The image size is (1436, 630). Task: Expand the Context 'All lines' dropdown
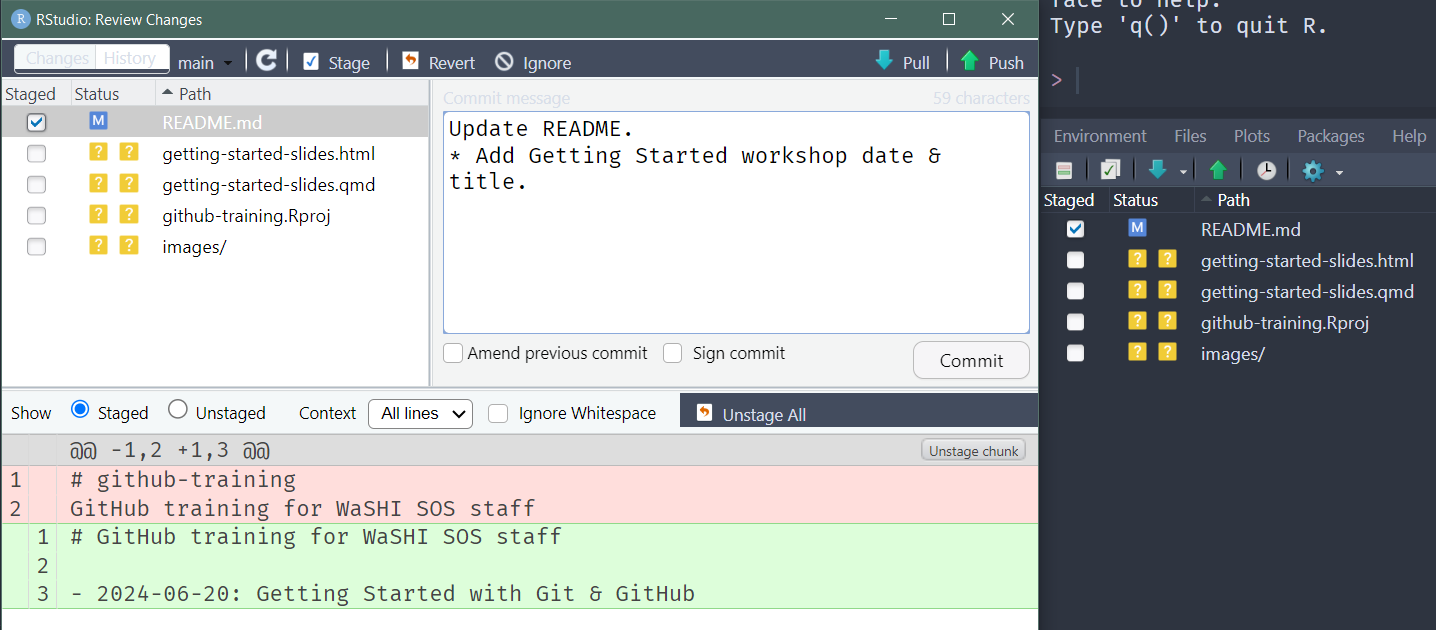(x=420, y=413)
